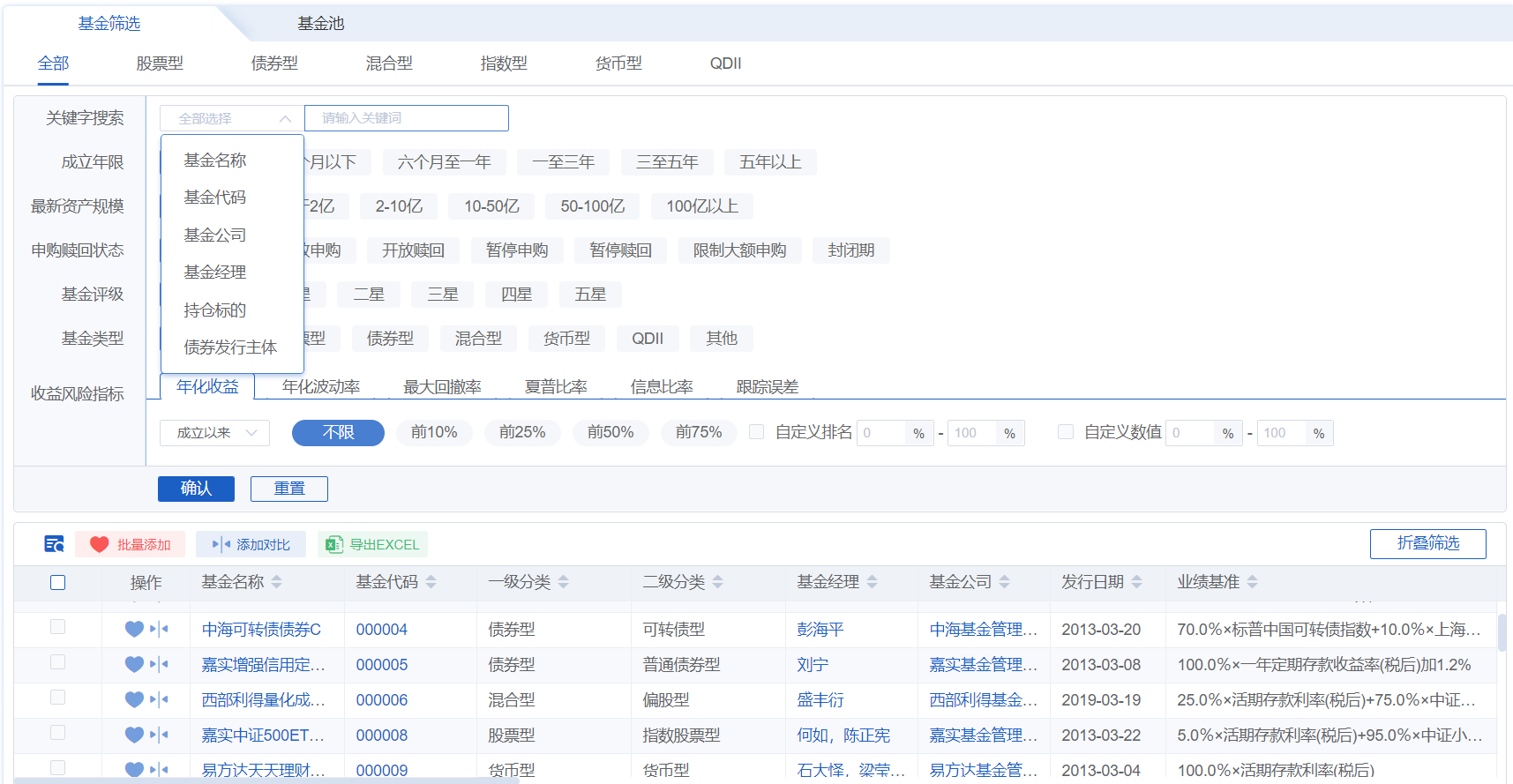
Task: Sort table by 发行日期 column arrows
Action: coord(1136,582)
